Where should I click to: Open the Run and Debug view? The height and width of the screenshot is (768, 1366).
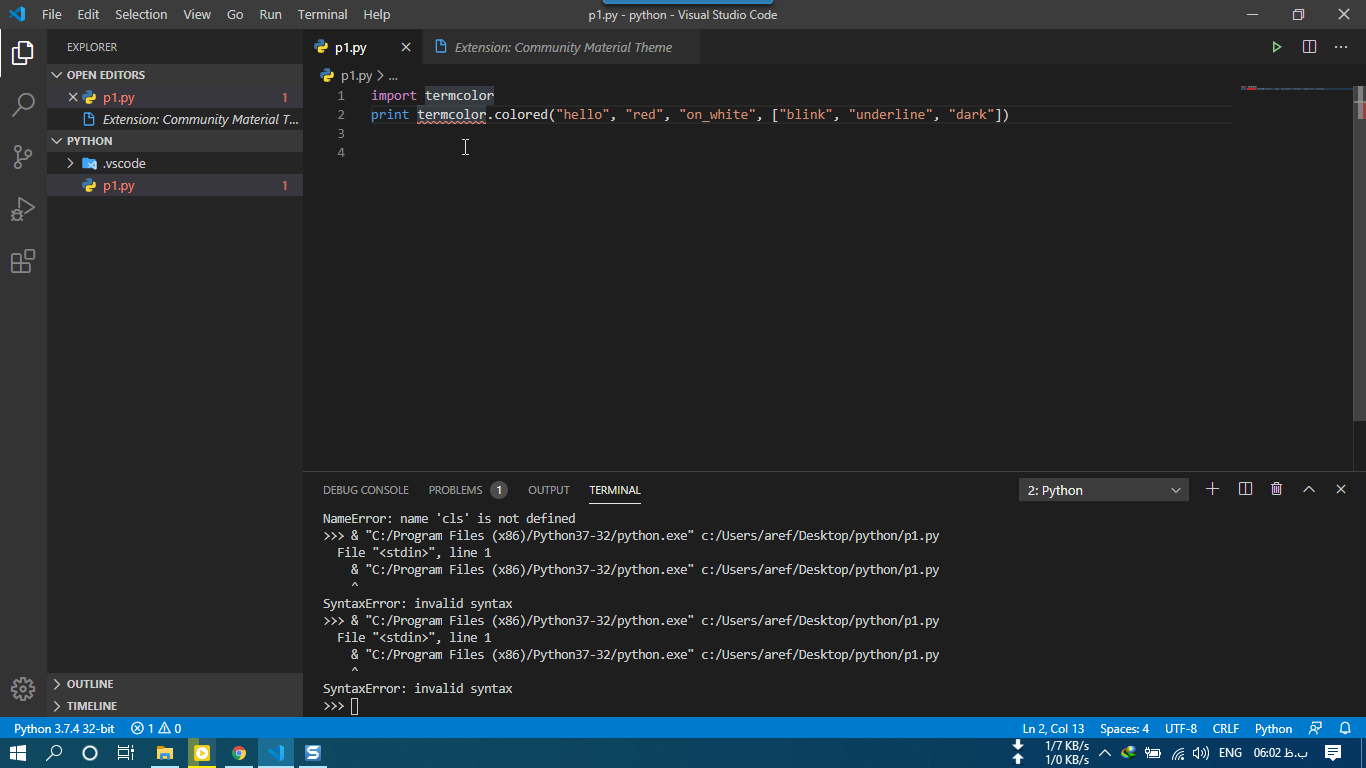(x=23, y=208)
